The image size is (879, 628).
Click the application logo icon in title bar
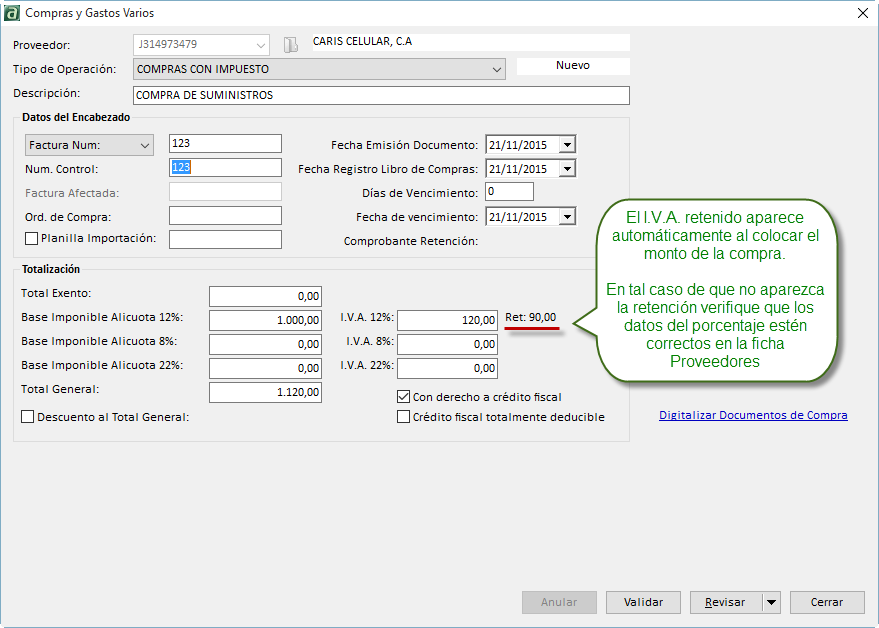tap(11, 14)
